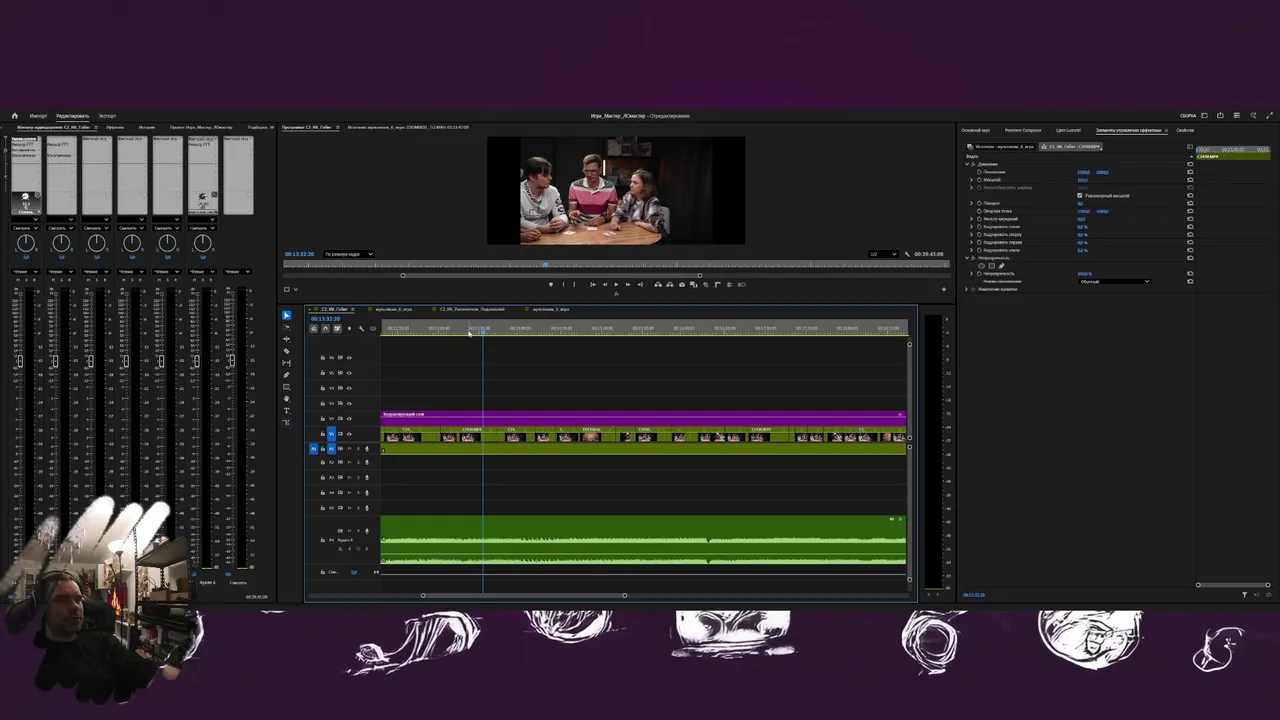Screen dimensions: 1280x720
Task: Switch to the Экспорт workspace tab
Action: [x=107, y=116]
